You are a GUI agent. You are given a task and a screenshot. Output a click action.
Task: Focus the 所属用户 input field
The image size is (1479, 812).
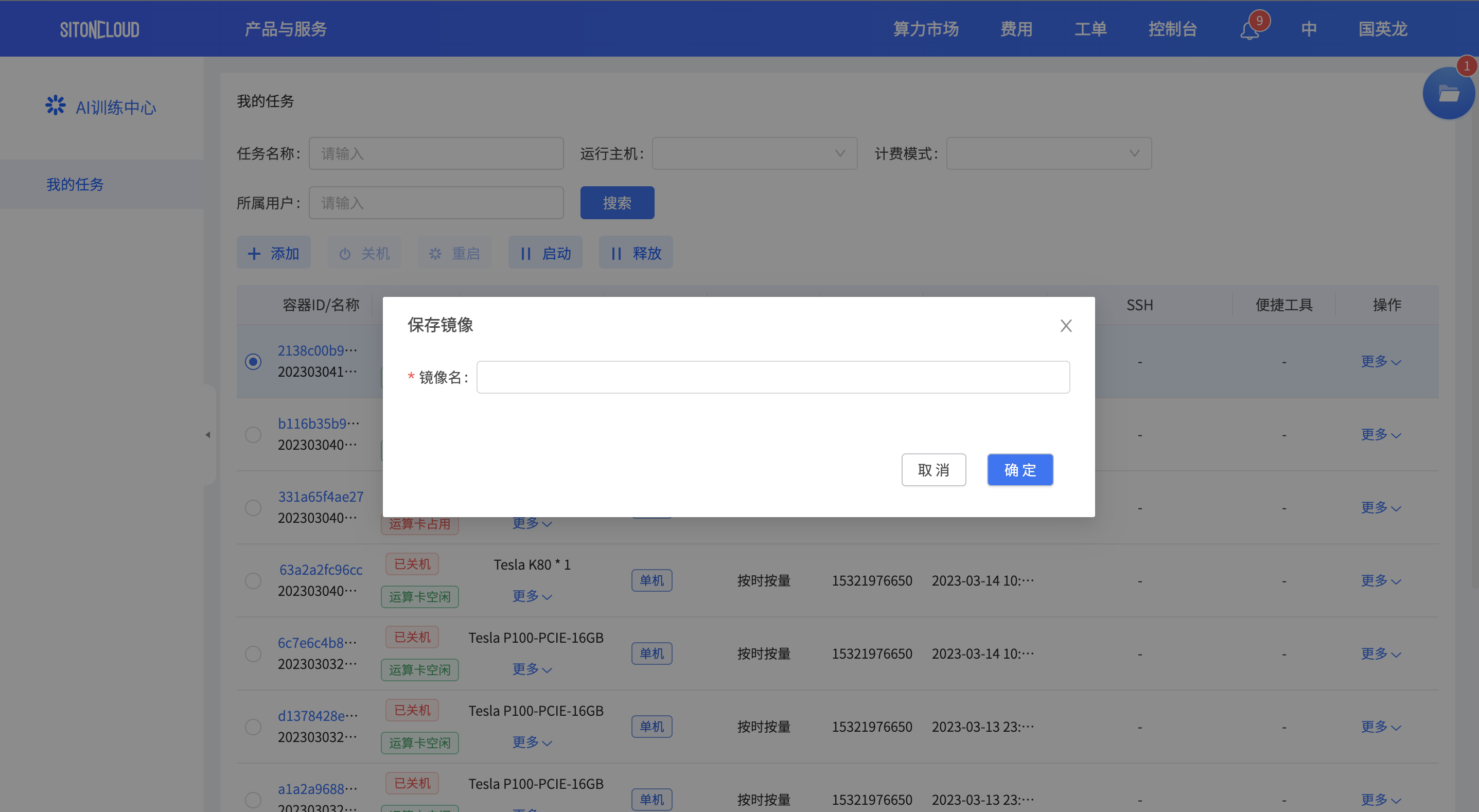pos(436,203)
